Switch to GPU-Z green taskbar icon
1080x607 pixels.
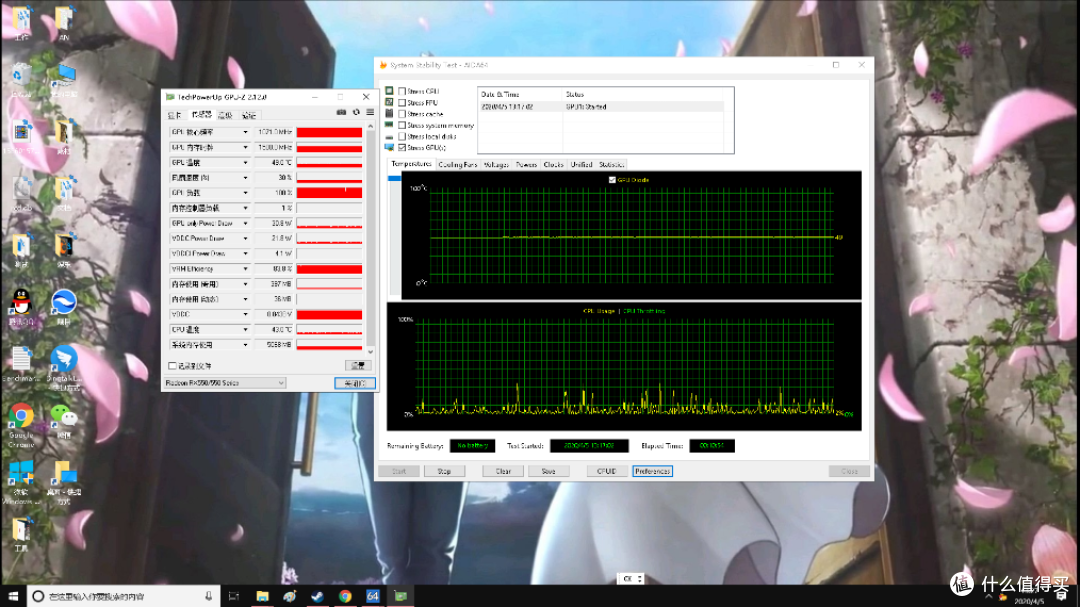[401, 596]
